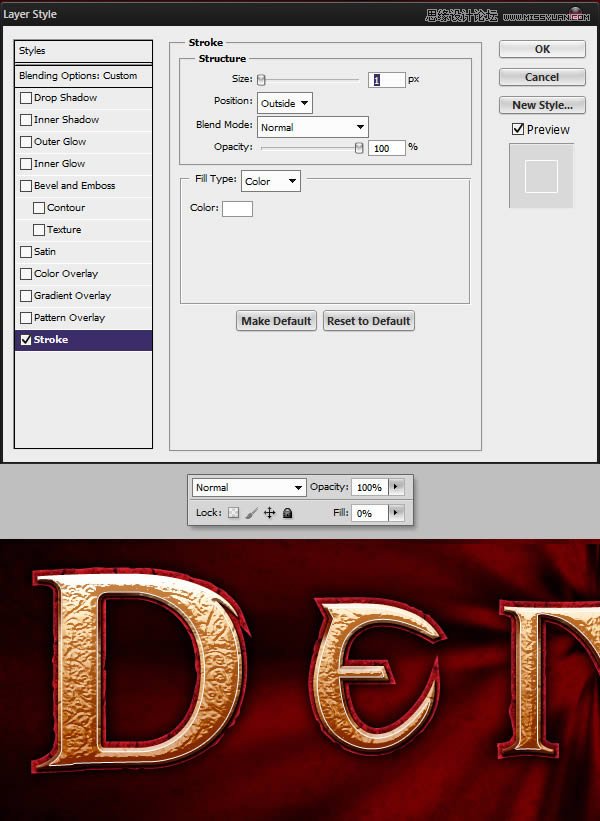Click the layer Opacity 100% field
Screen dimensions: 600x821
tap(370, 487)
